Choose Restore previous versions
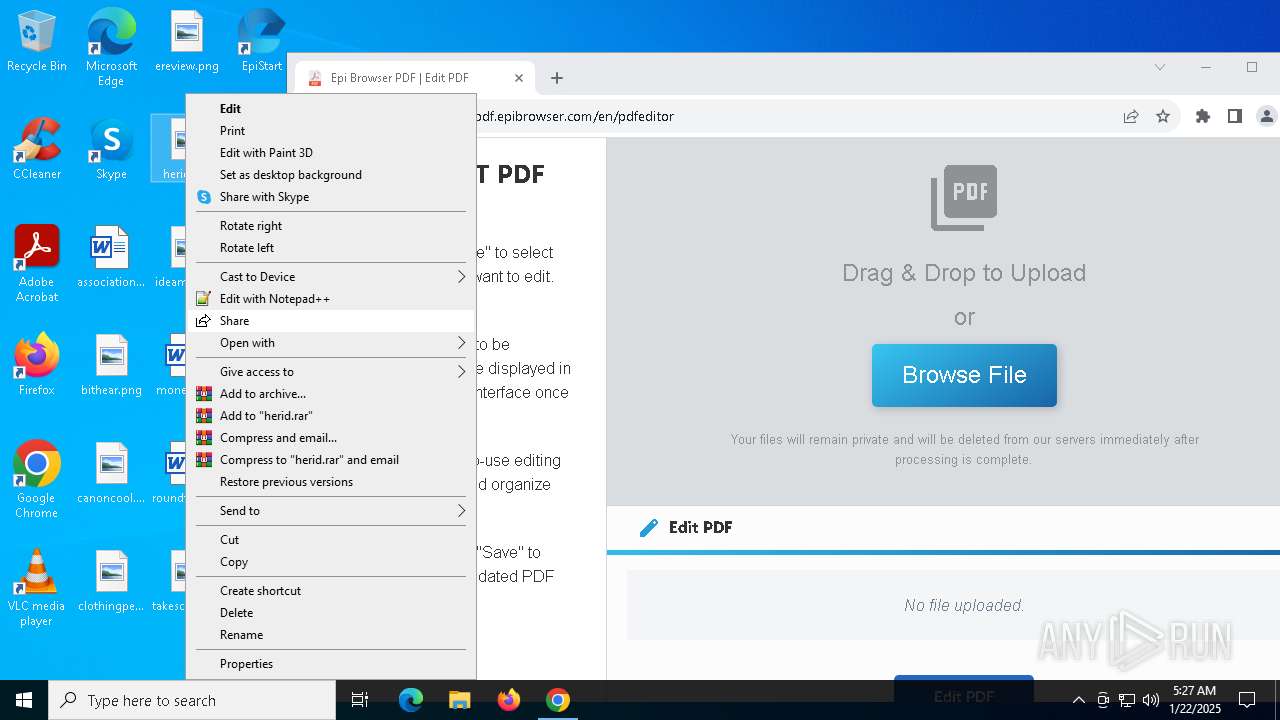 pyautogui.click(x=331, y=482)
